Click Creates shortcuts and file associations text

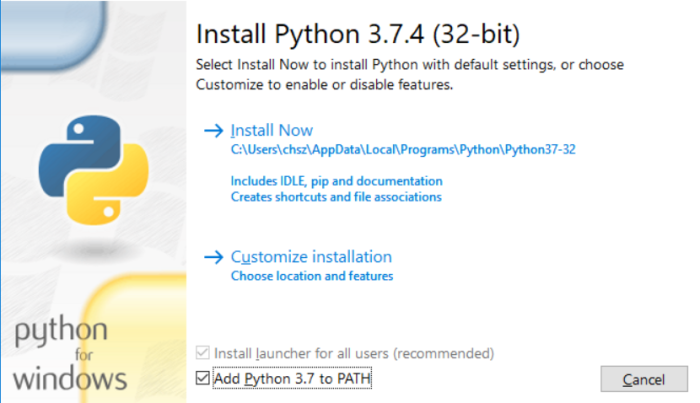pos(336,197)
